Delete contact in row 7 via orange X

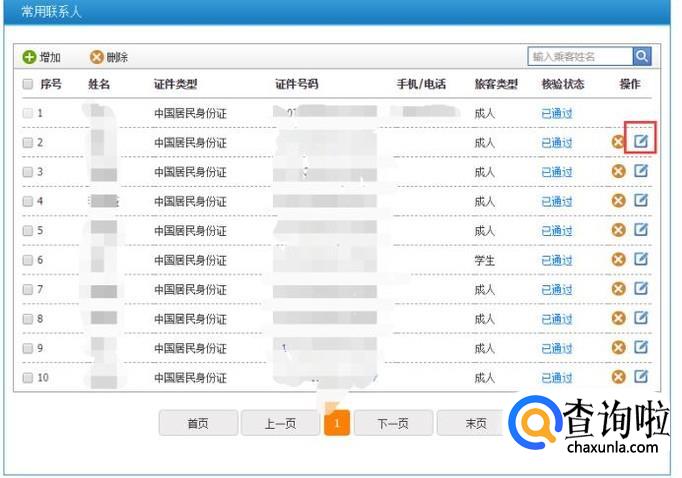[618, 289]
